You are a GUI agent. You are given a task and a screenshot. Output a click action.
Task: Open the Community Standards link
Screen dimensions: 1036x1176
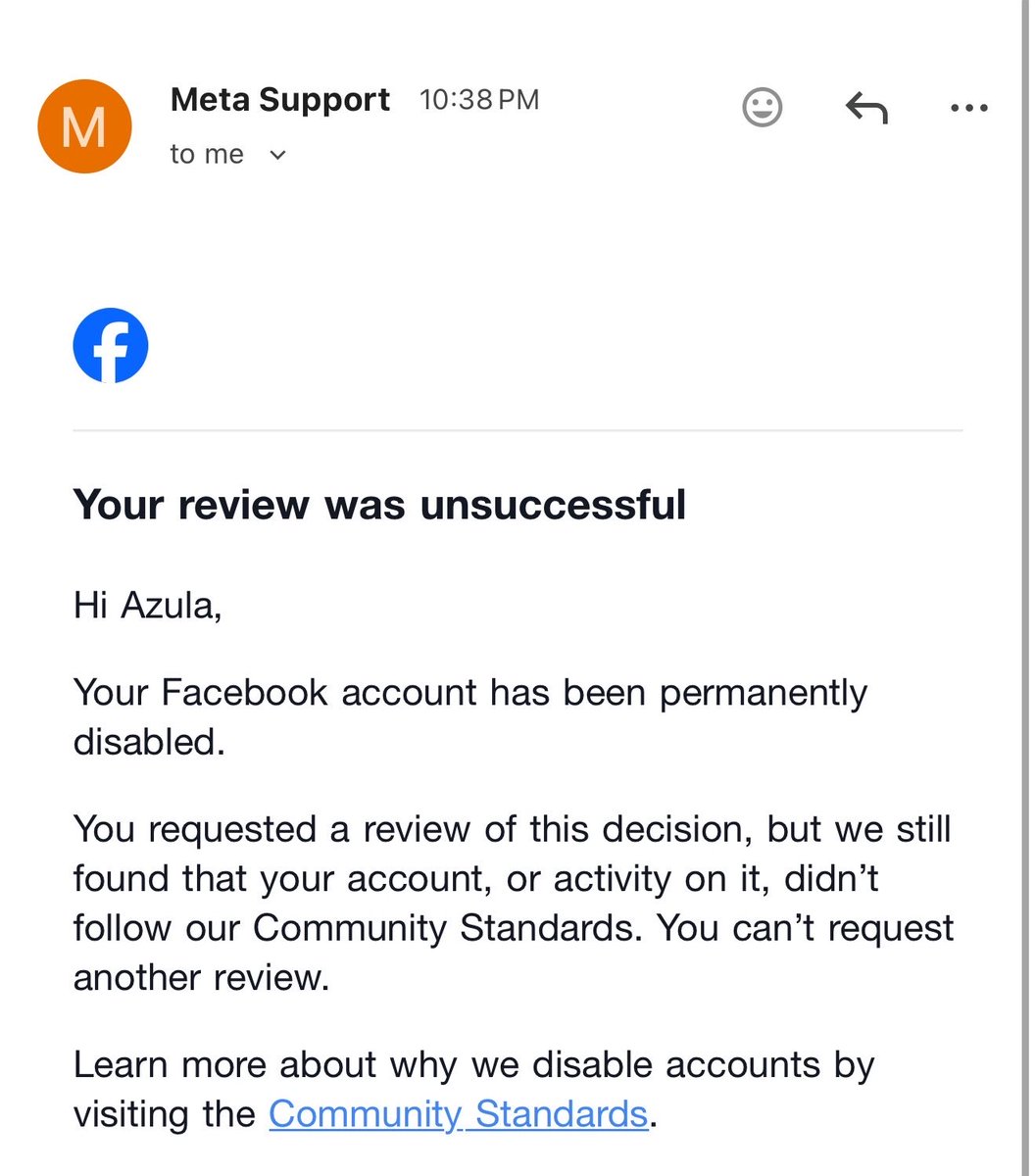pyautogui.click(x=458, y=1114)
